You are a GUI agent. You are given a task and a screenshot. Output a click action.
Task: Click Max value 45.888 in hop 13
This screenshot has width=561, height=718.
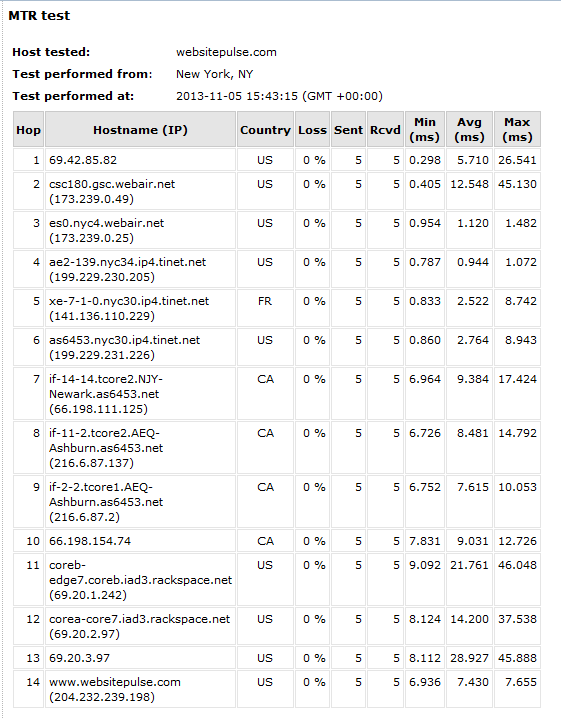click(x=517, y=658)
